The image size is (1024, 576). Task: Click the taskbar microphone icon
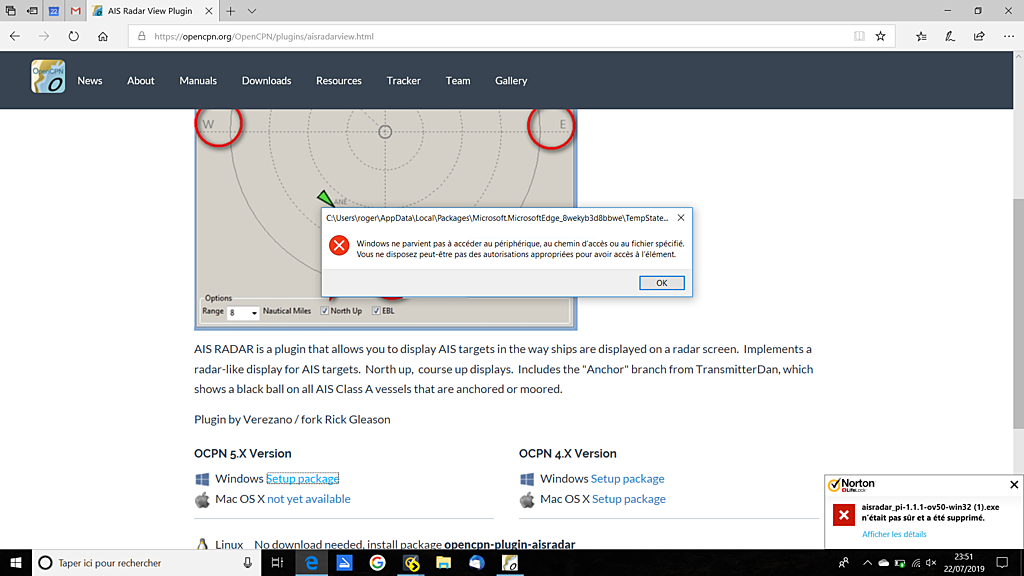click(248, 562)
